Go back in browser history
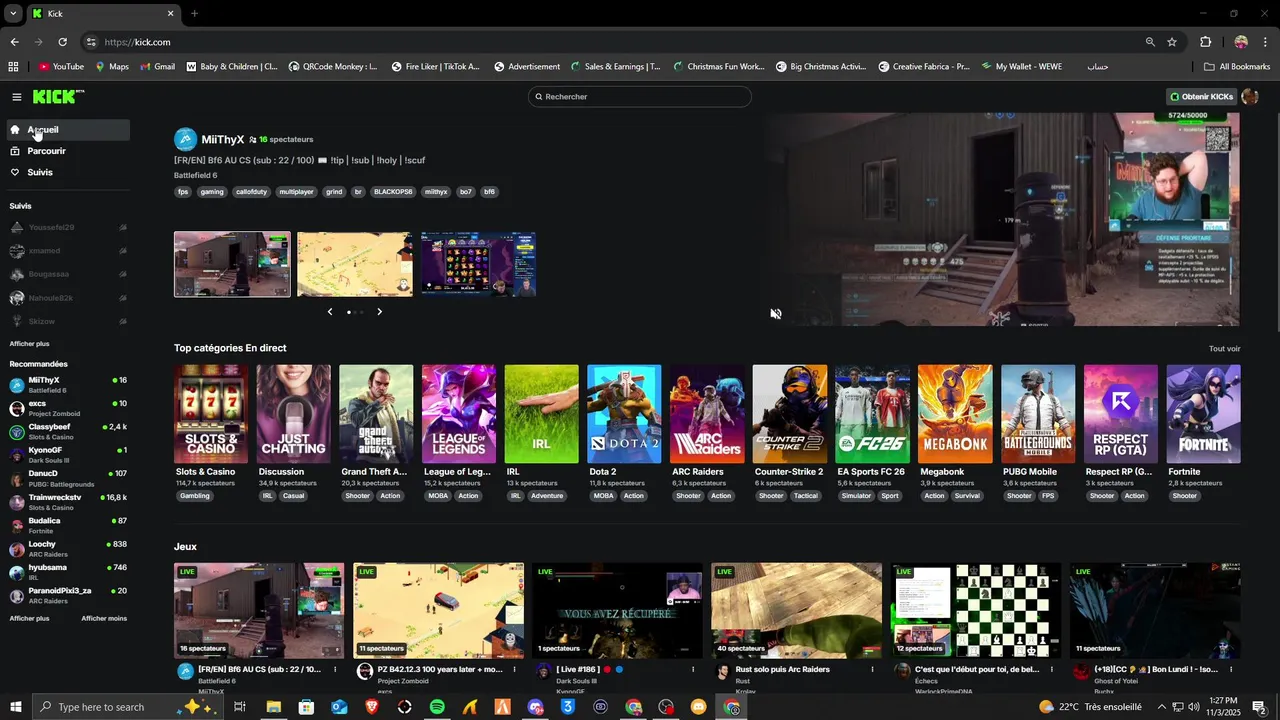 pyautogui.click(x=14, y=42)
